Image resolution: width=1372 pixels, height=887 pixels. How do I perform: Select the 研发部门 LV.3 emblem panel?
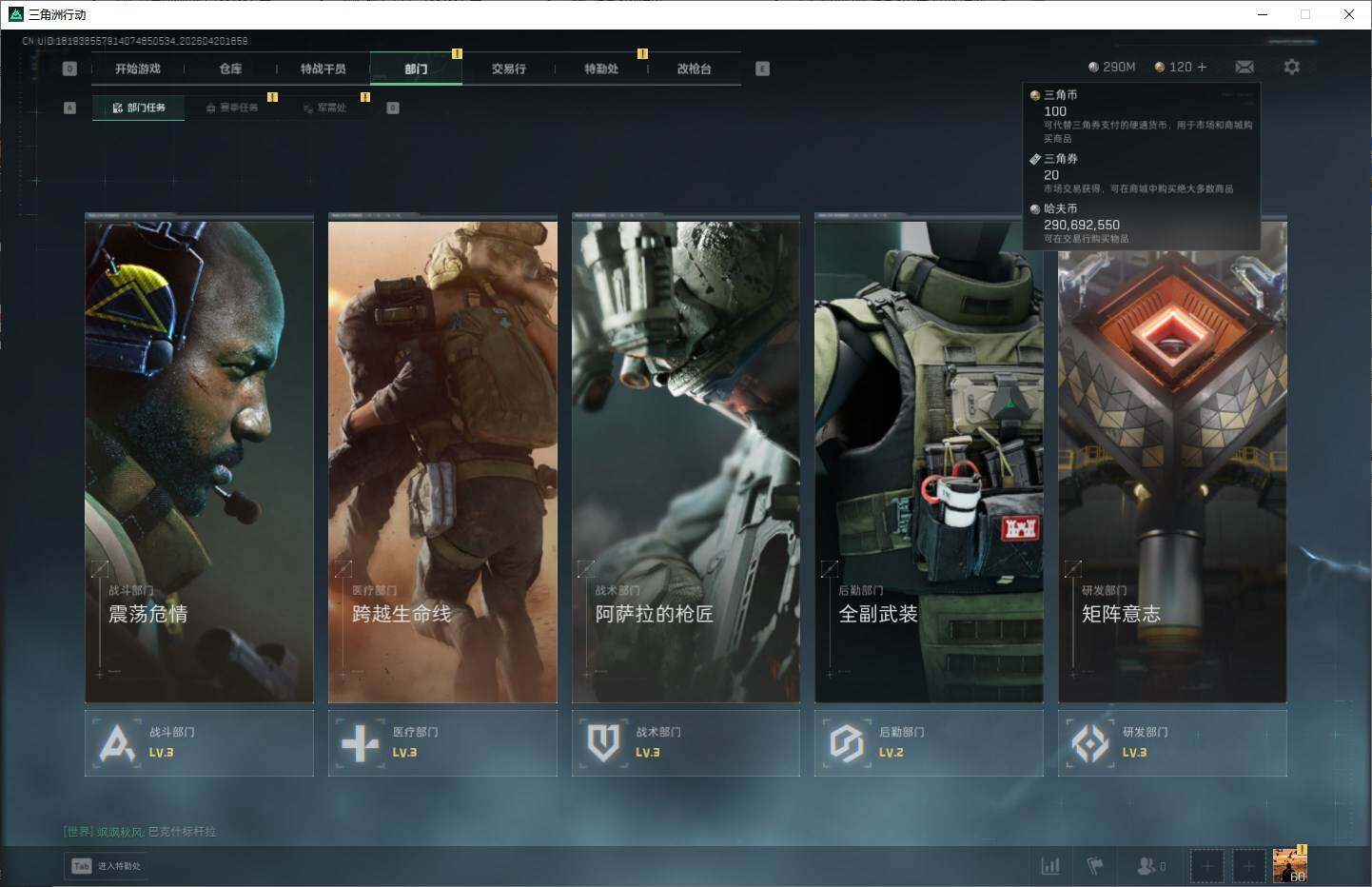[x=1172, y=742]
